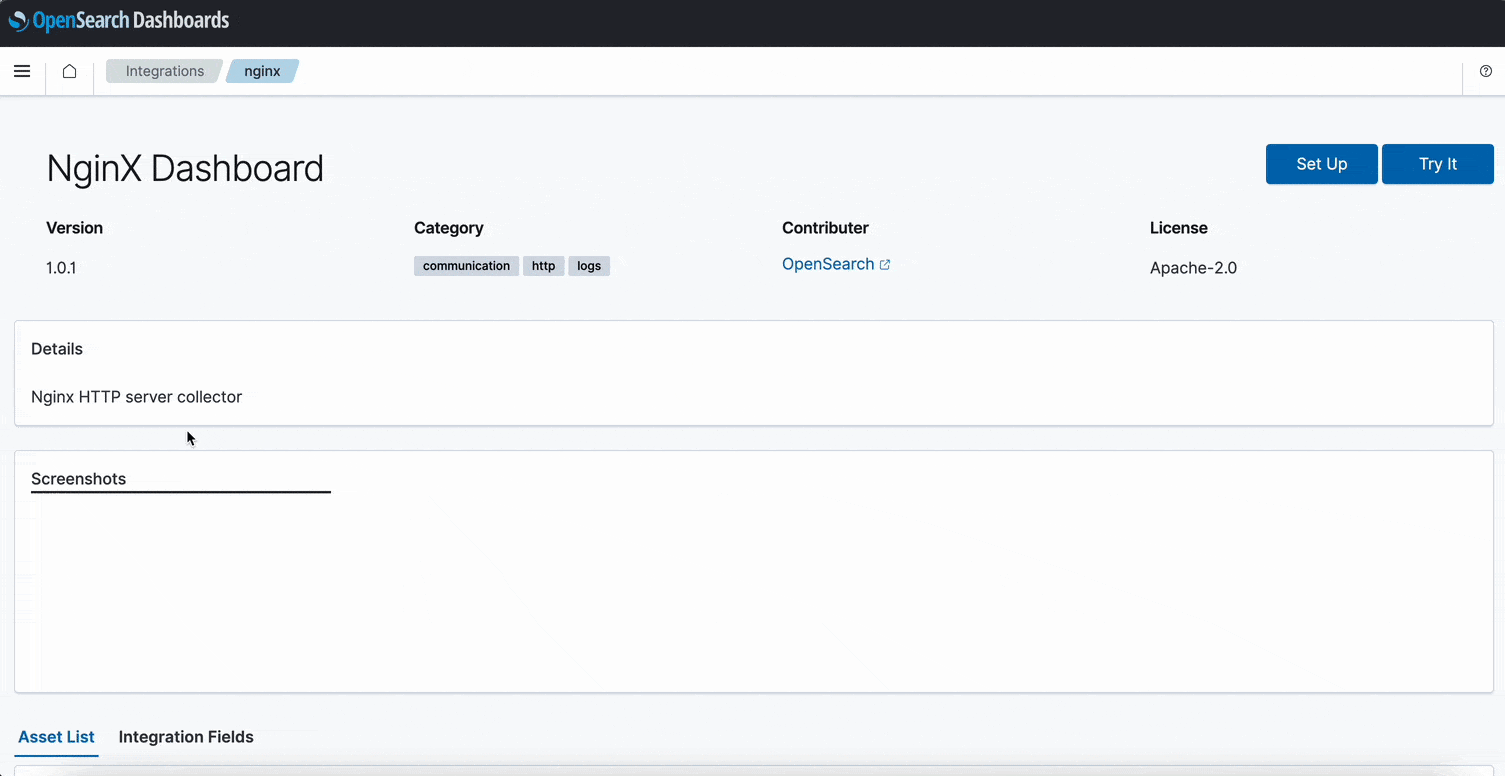Click the nginx breadcrumb
1505x776 pixels.
[x=262, y=71]
